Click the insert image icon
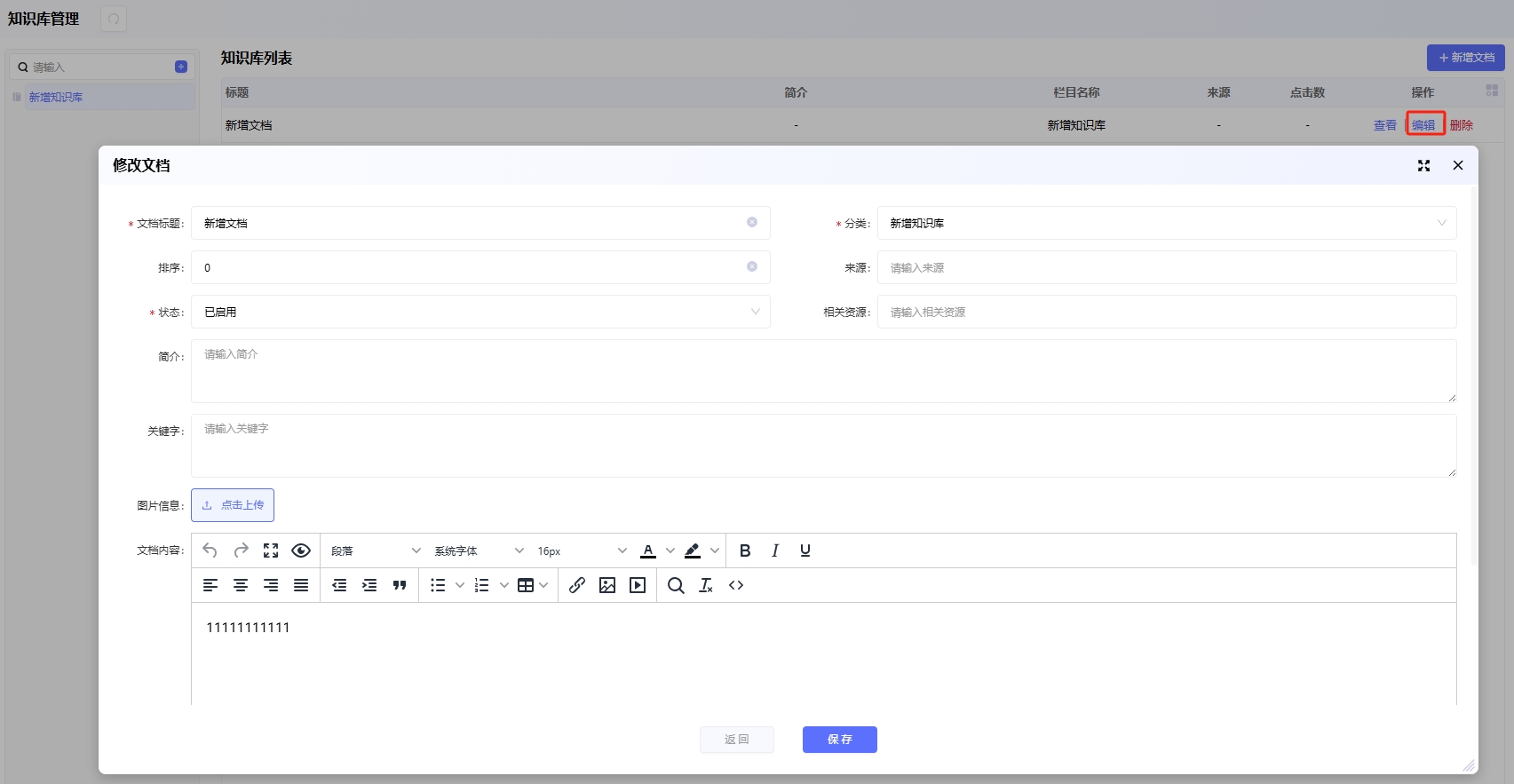Image resolution: width=1514 pixels, height=784 pixels. click(607, 585)
